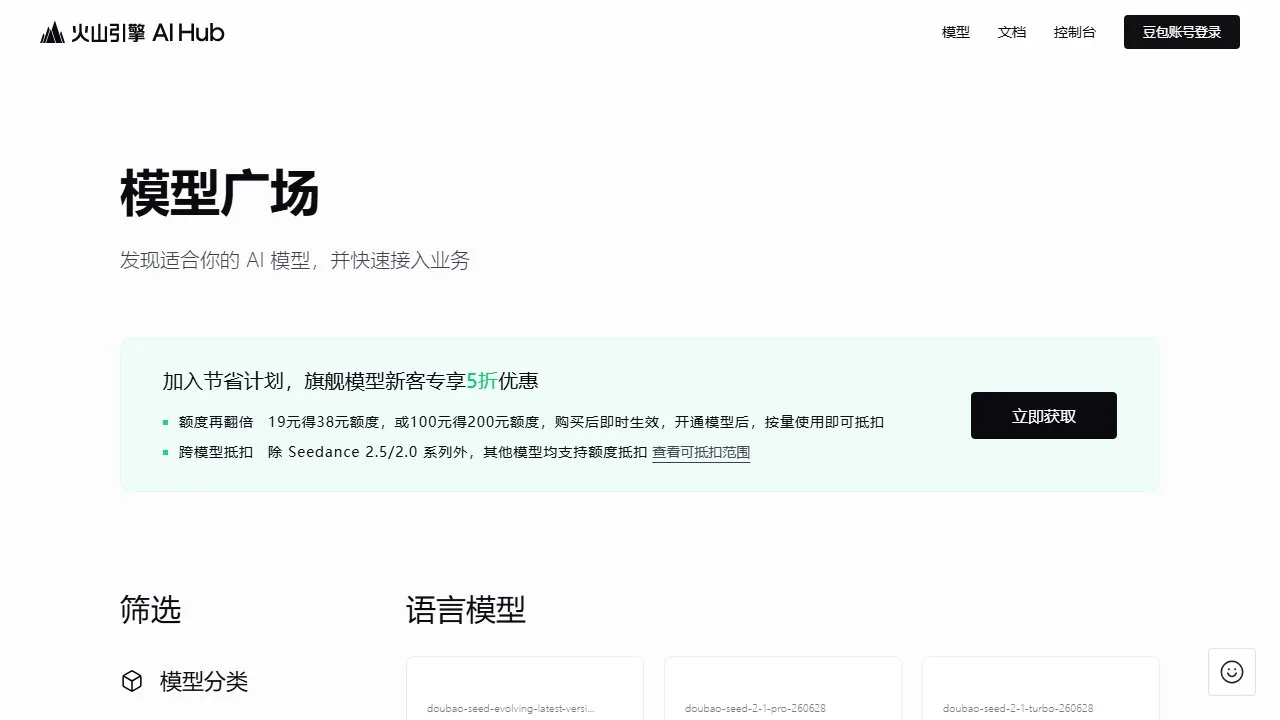Click the 跨模型抵扣 bullet text
Viewport: 1280px width, 720px height.
(x=216, y=452)
